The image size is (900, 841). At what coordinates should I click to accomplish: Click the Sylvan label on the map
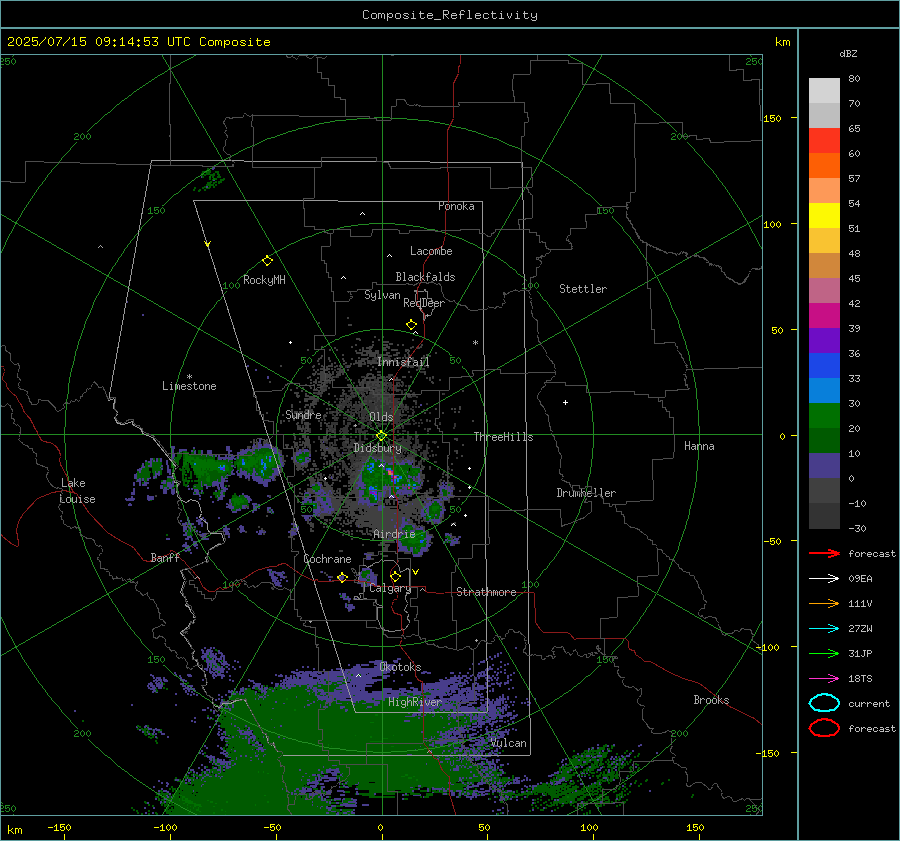(382, 295)
